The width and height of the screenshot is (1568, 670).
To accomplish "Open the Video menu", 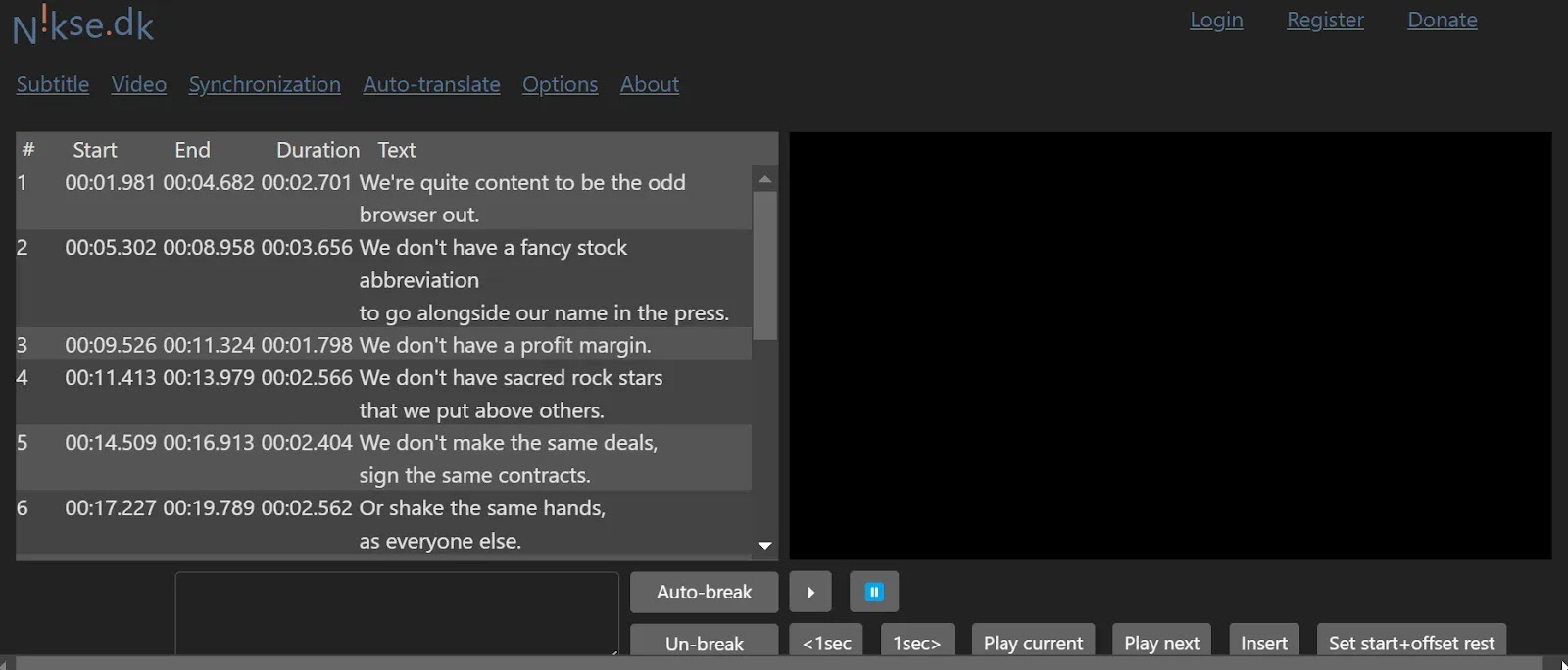I will coord(139,84).
